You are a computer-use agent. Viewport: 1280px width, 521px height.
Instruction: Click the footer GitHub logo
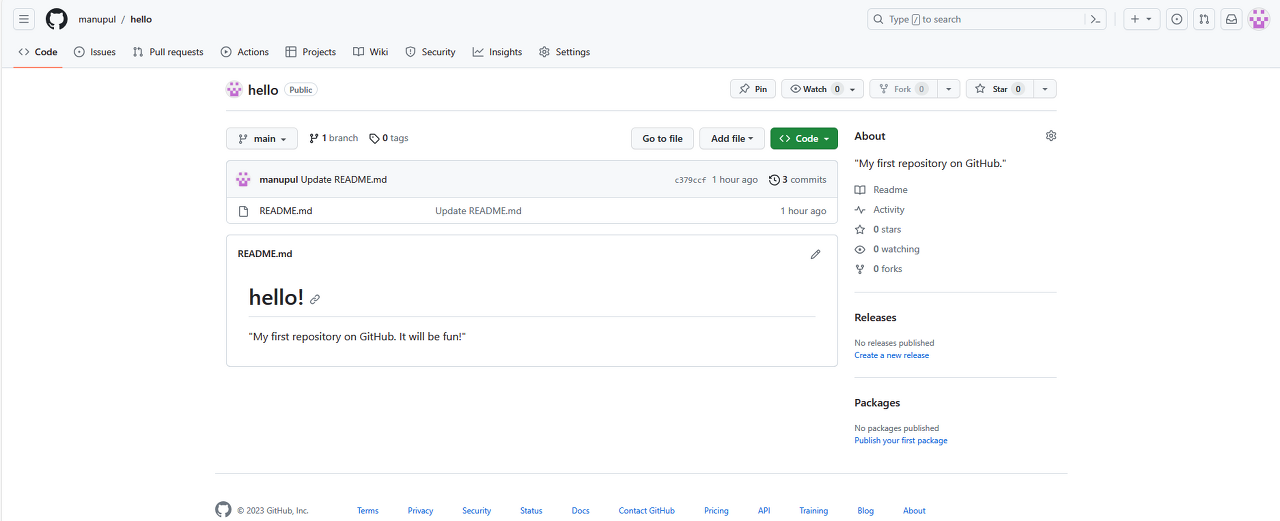coord(223,509)
